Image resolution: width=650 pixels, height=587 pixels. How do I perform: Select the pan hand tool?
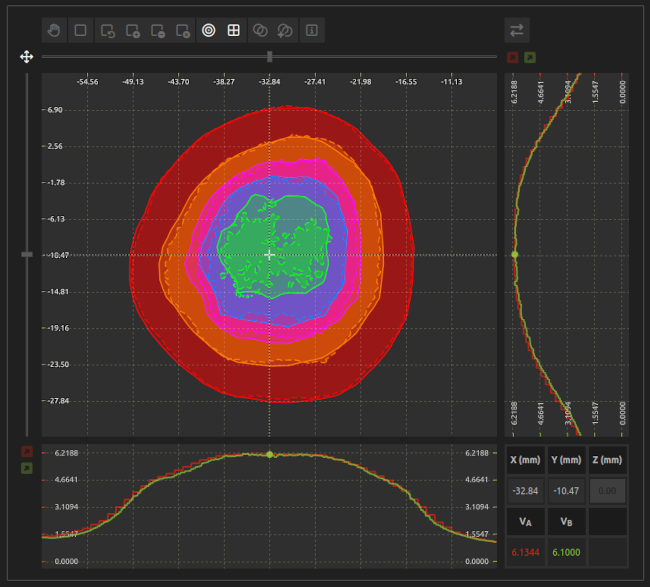pos(54,30)
